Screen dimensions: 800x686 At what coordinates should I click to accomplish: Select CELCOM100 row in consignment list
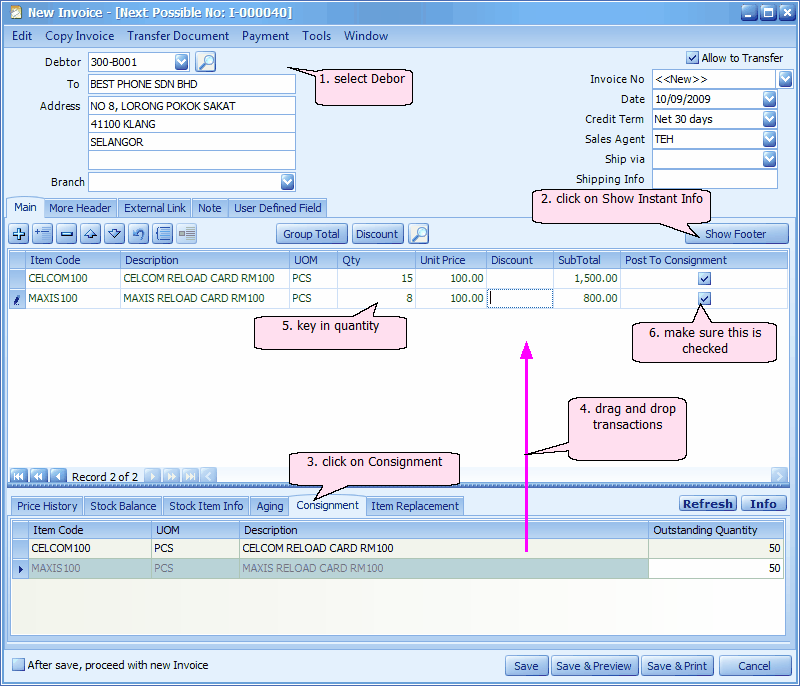point(398,548)
